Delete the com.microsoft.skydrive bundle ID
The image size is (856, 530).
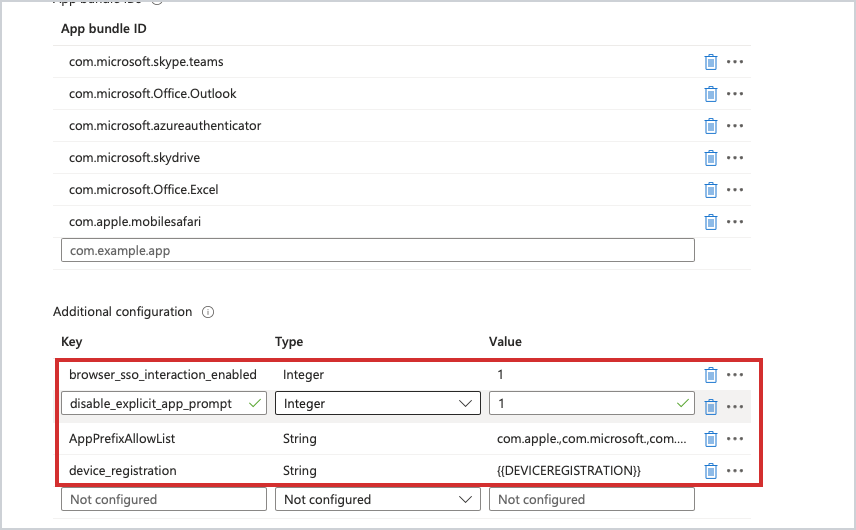[710, 158]
